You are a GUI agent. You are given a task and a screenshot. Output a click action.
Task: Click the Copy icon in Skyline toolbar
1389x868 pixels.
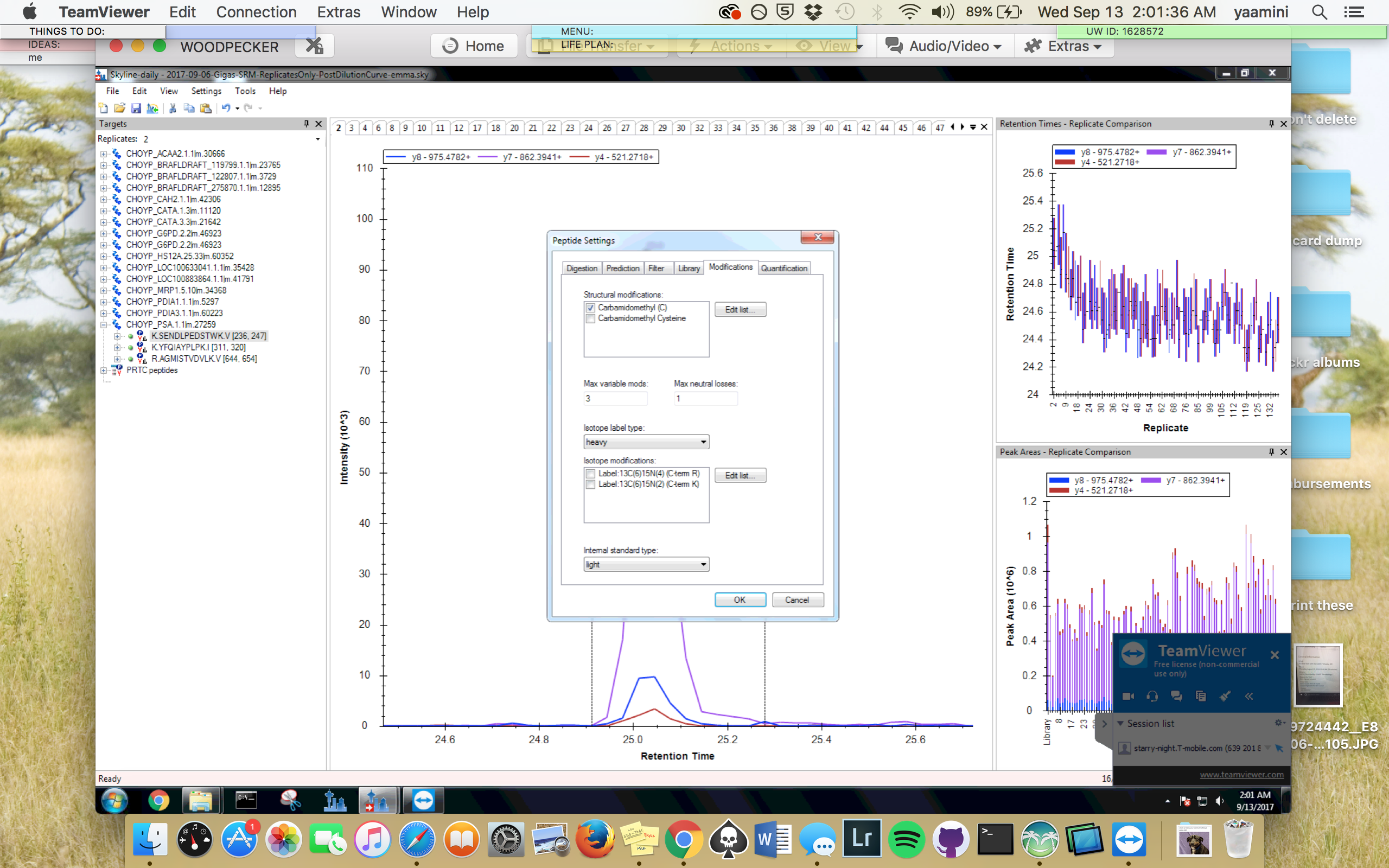coord(189,108)
